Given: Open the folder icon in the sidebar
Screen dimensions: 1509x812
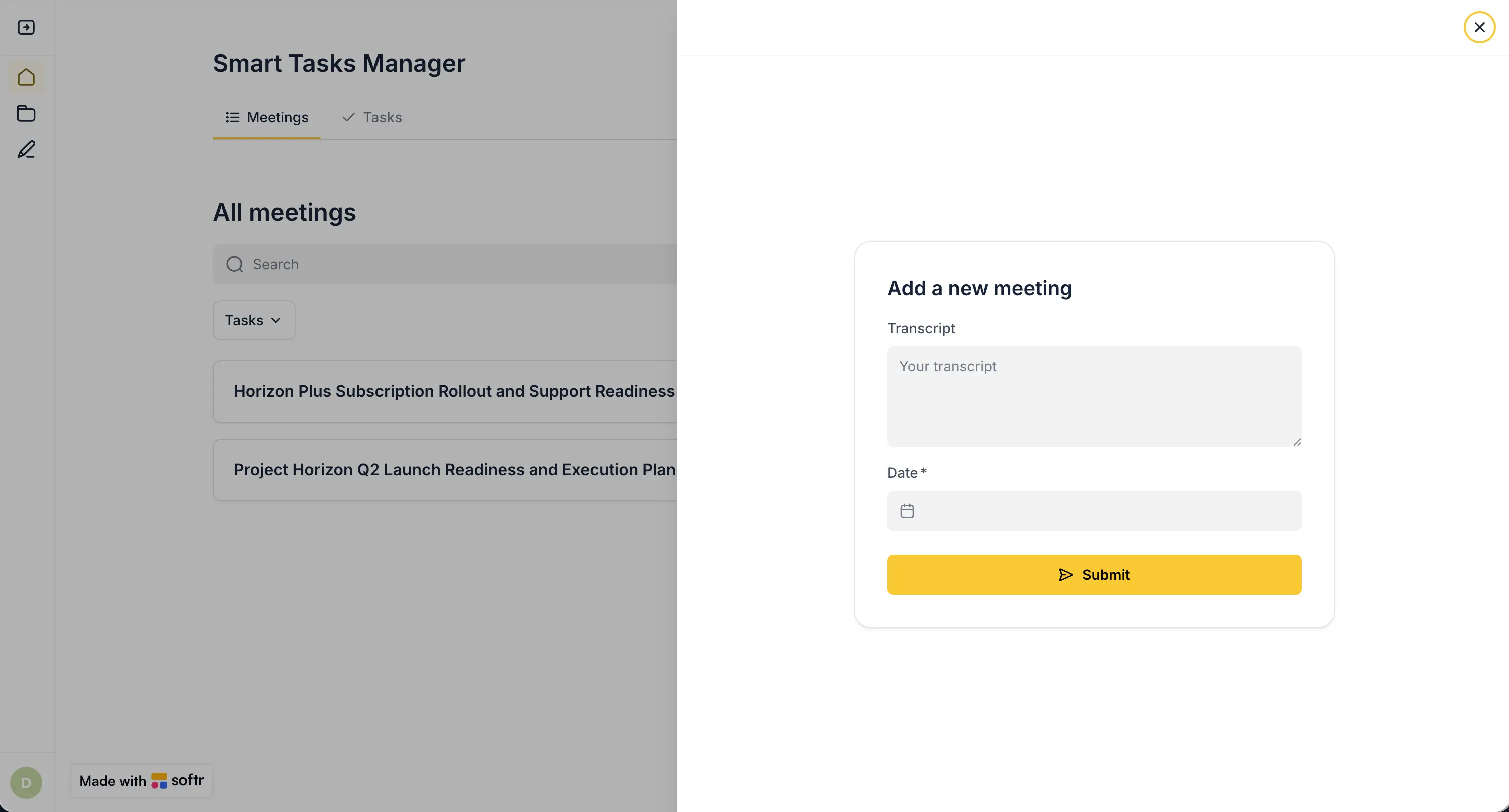Looking at the screenshot, I should coord(26,113).
